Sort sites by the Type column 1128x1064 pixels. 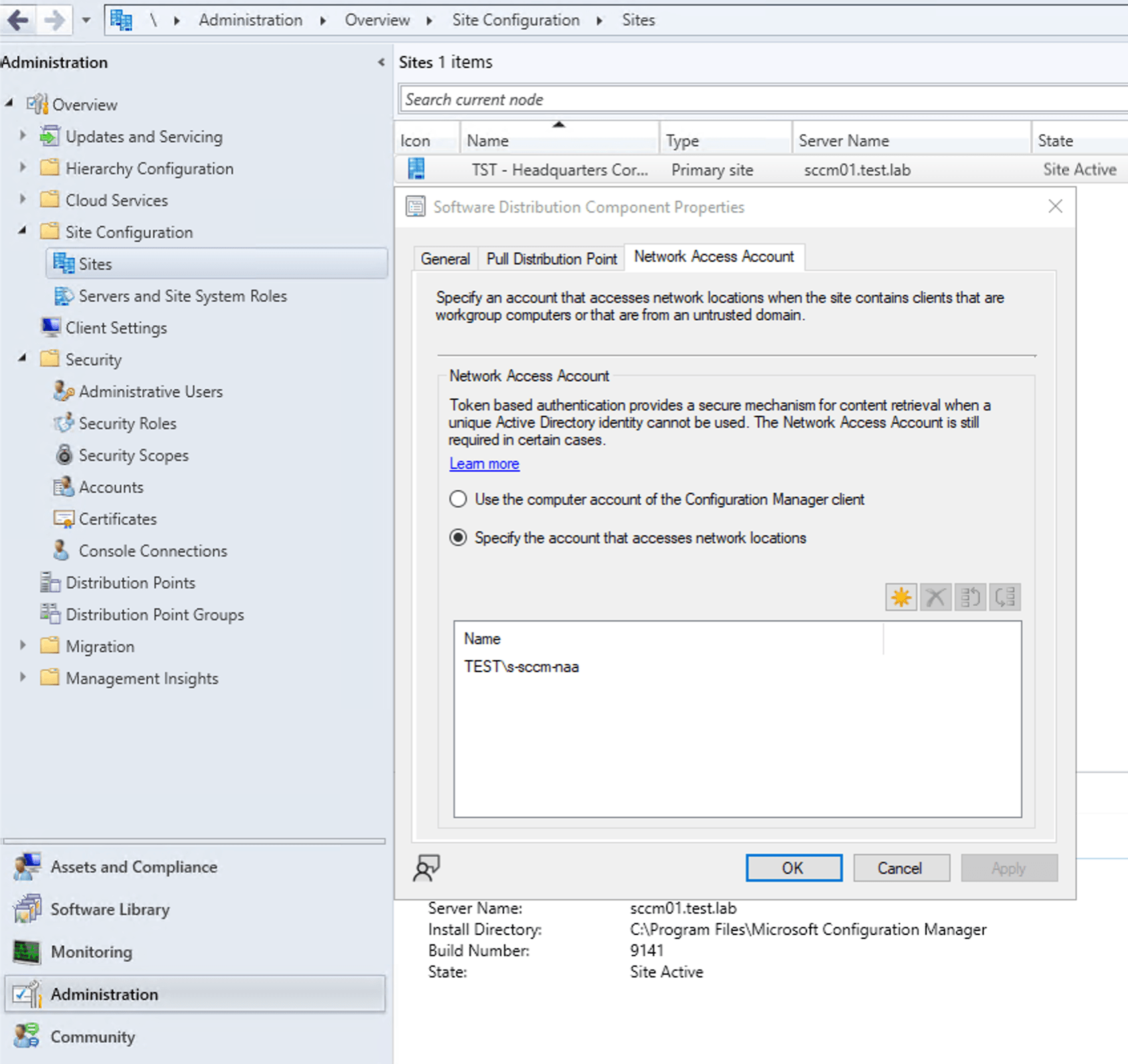pos(725,140)
